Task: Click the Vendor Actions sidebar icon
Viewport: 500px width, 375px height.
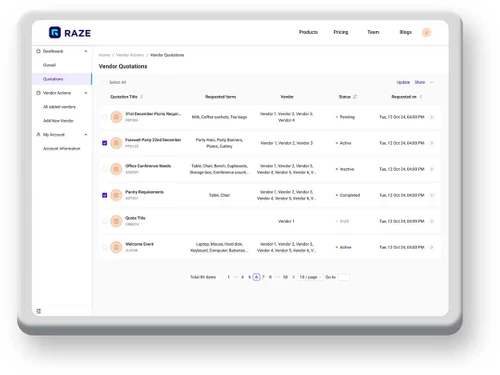Action: point(38,93)
